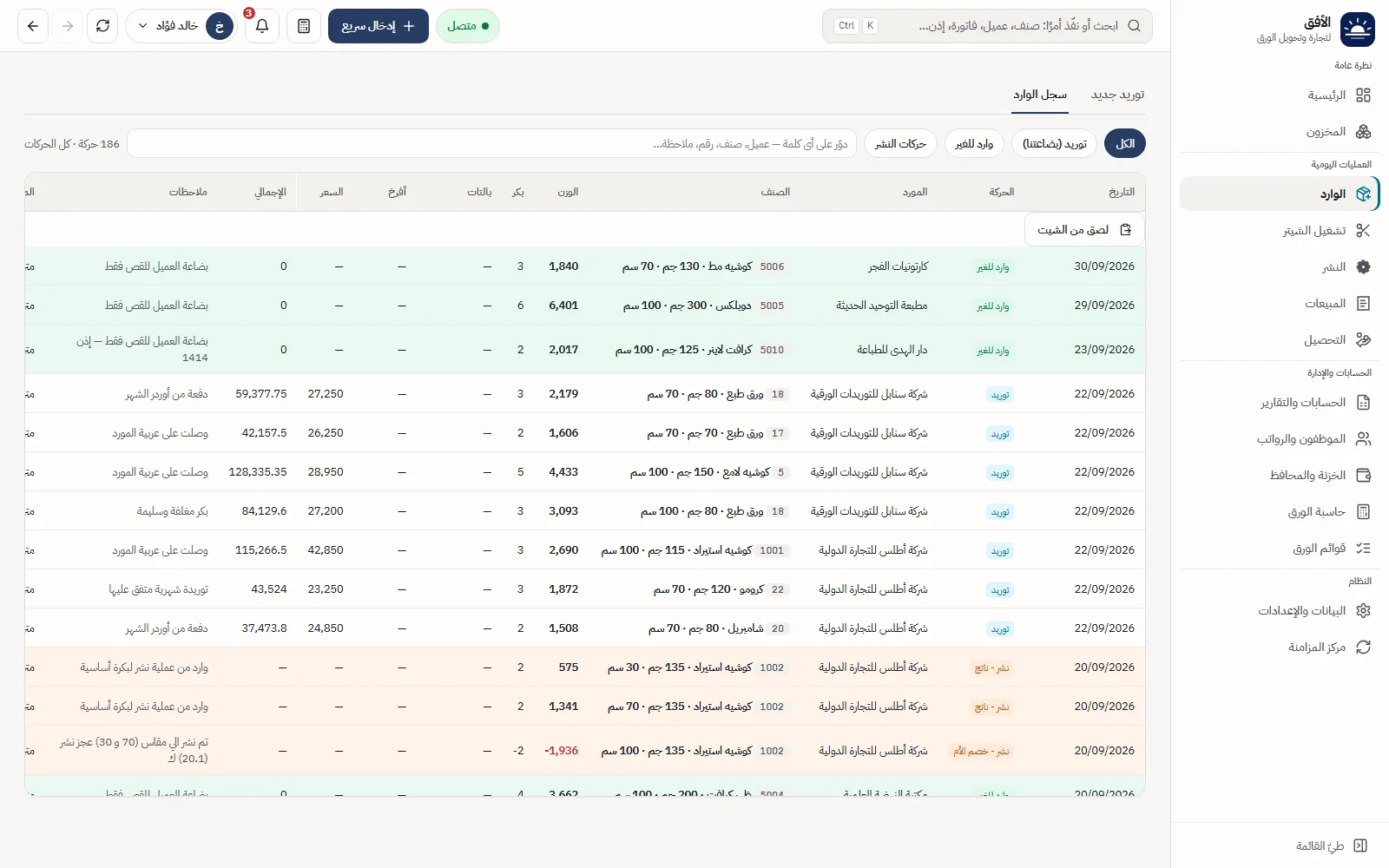The height and width of the screenshot is (868, 1389).
Task: Select the الكل filter chip
Action: tap(1125, 144)
